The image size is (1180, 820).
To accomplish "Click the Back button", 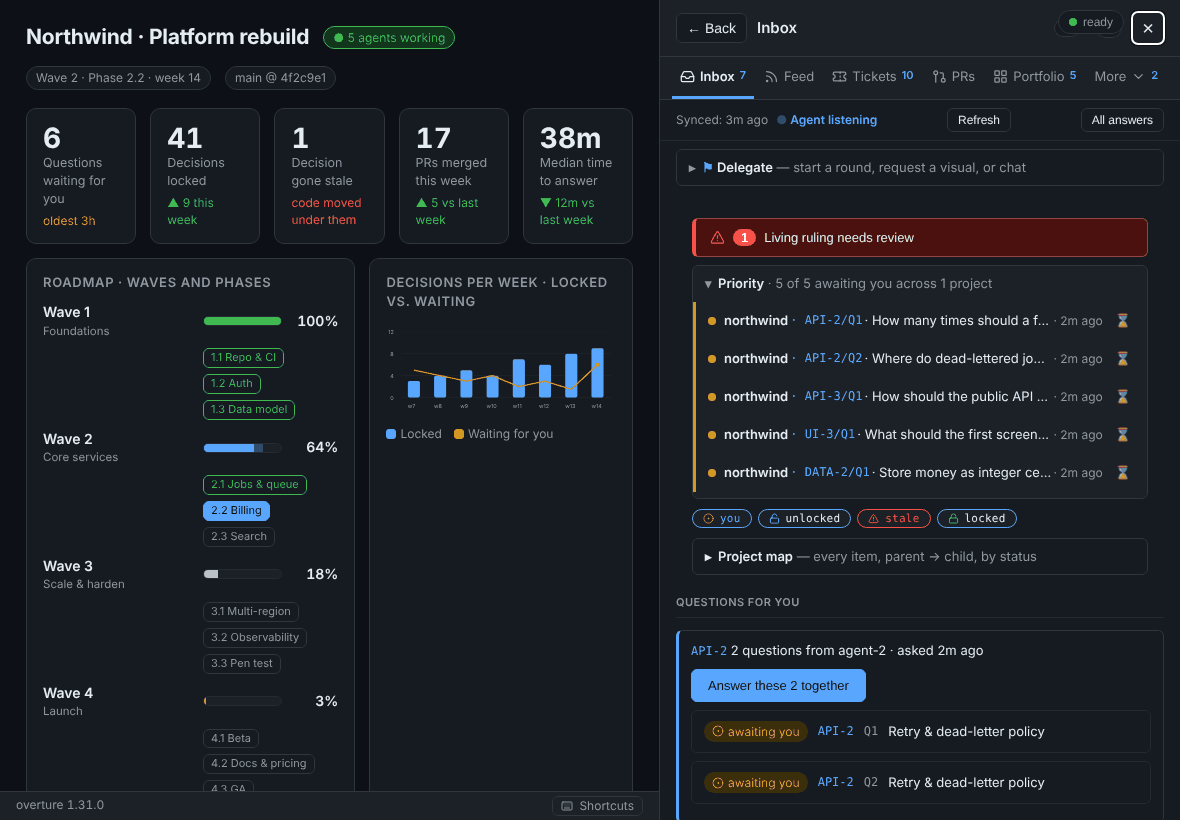I will [711, 29].
